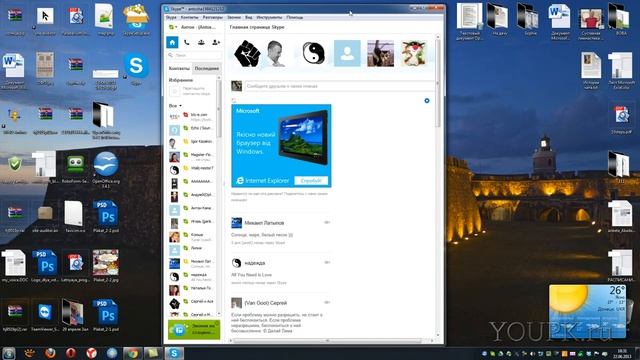Switch to Контакты tab in sidebar

tap(179, 69)
